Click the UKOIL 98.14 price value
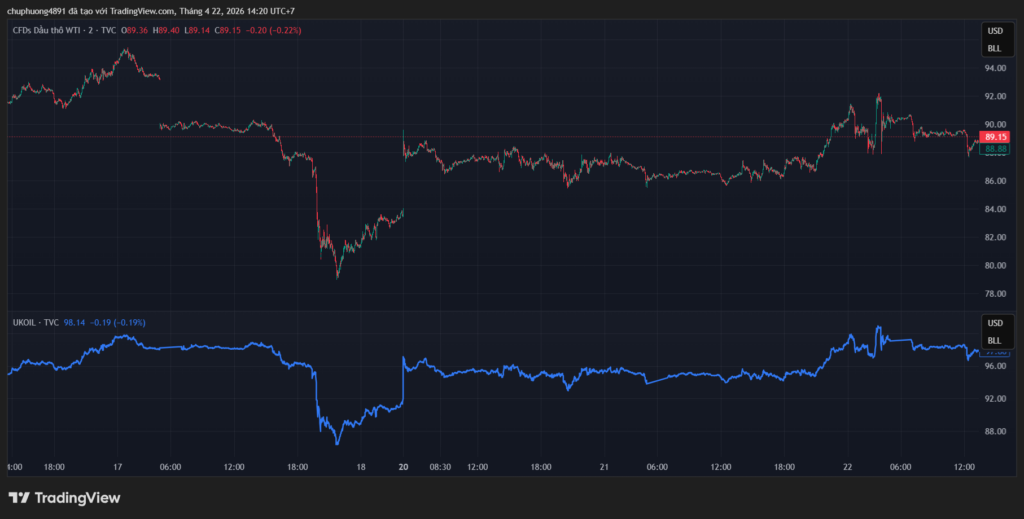This screenshot has width=1024, height=519. click(x=75, y=323)
